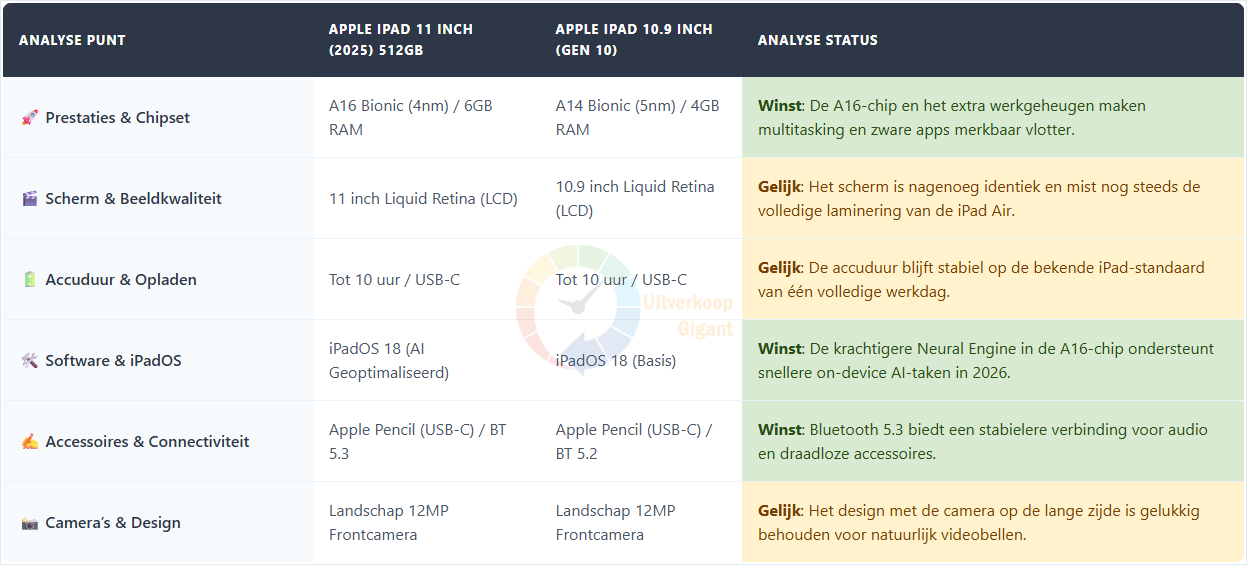
Task: Select the Apple iPad 10.9 inch (Gen 10) header
Action: 634,40
